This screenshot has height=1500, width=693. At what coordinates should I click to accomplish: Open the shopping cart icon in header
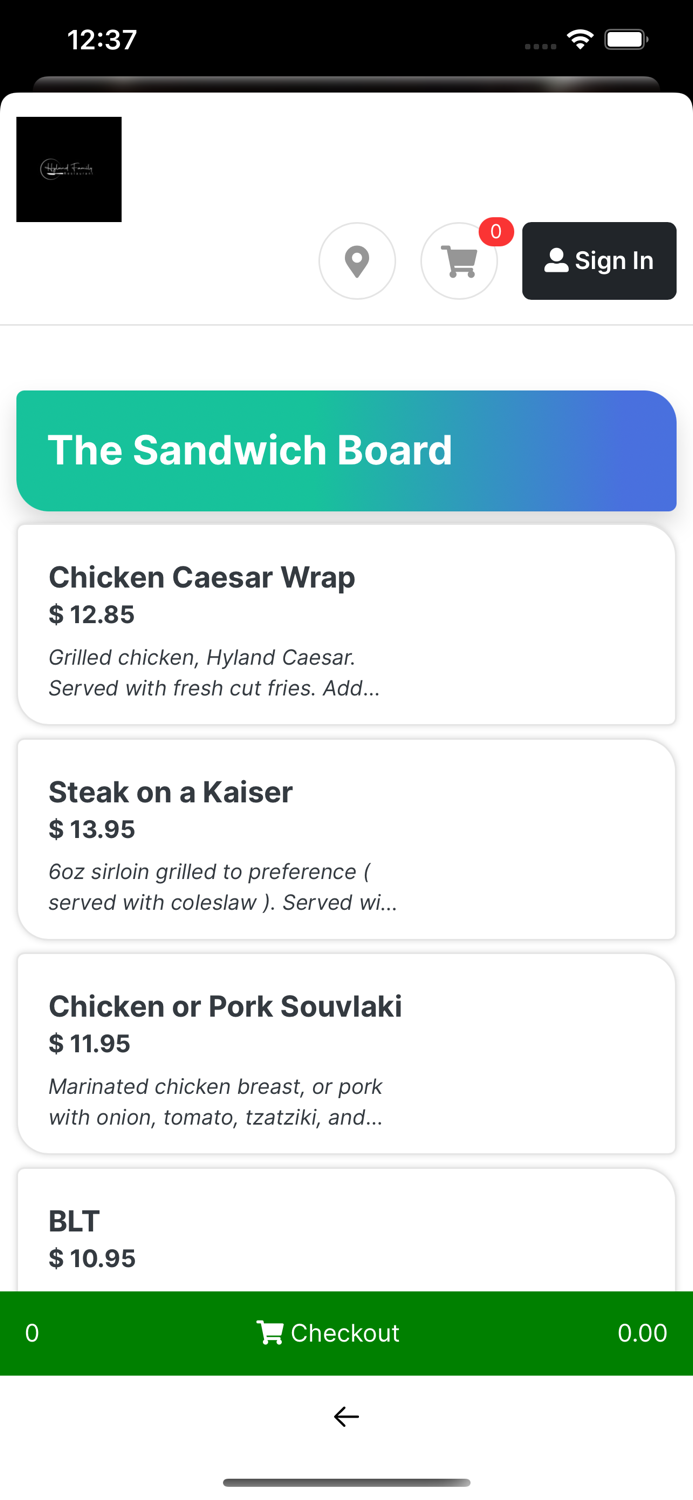point(459,261)
